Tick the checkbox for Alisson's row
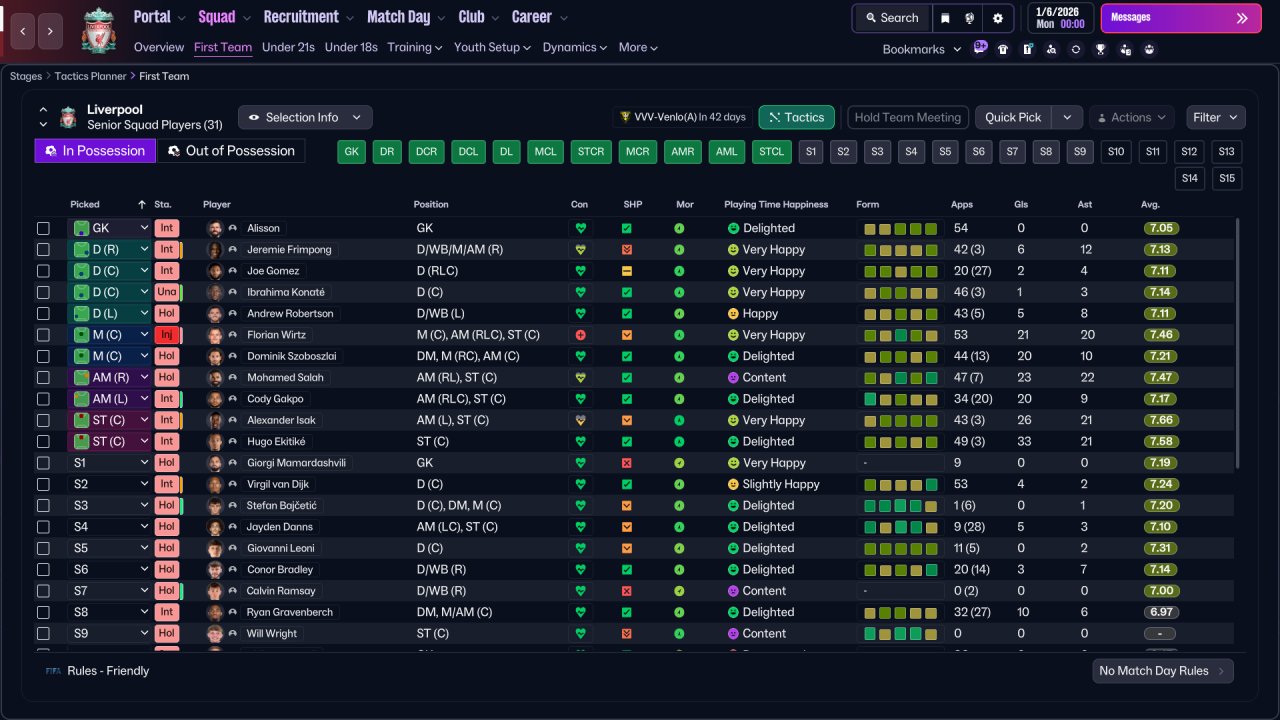The width and height of the screenshot is (1280, 720). (43, 228)
